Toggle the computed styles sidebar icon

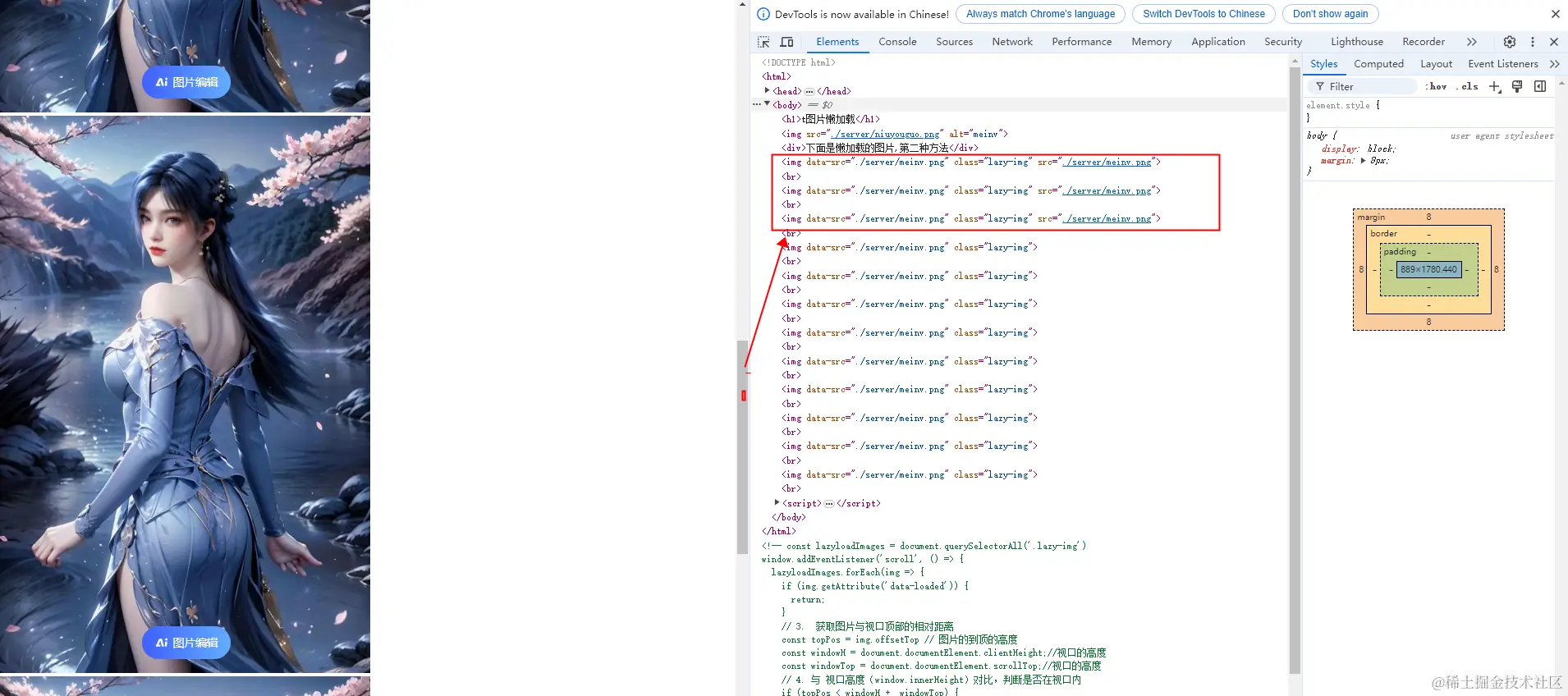[x=1540, y=86]
